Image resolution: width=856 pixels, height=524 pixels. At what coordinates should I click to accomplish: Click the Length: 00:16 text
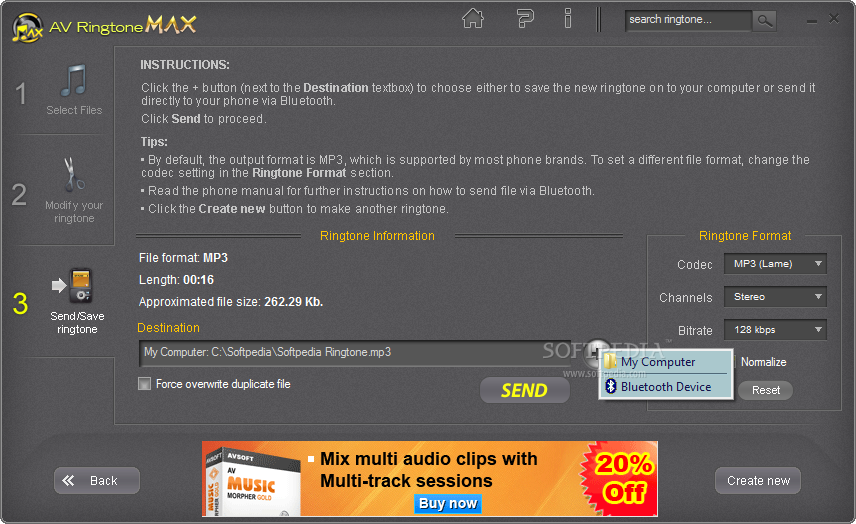tap(176, 280)
